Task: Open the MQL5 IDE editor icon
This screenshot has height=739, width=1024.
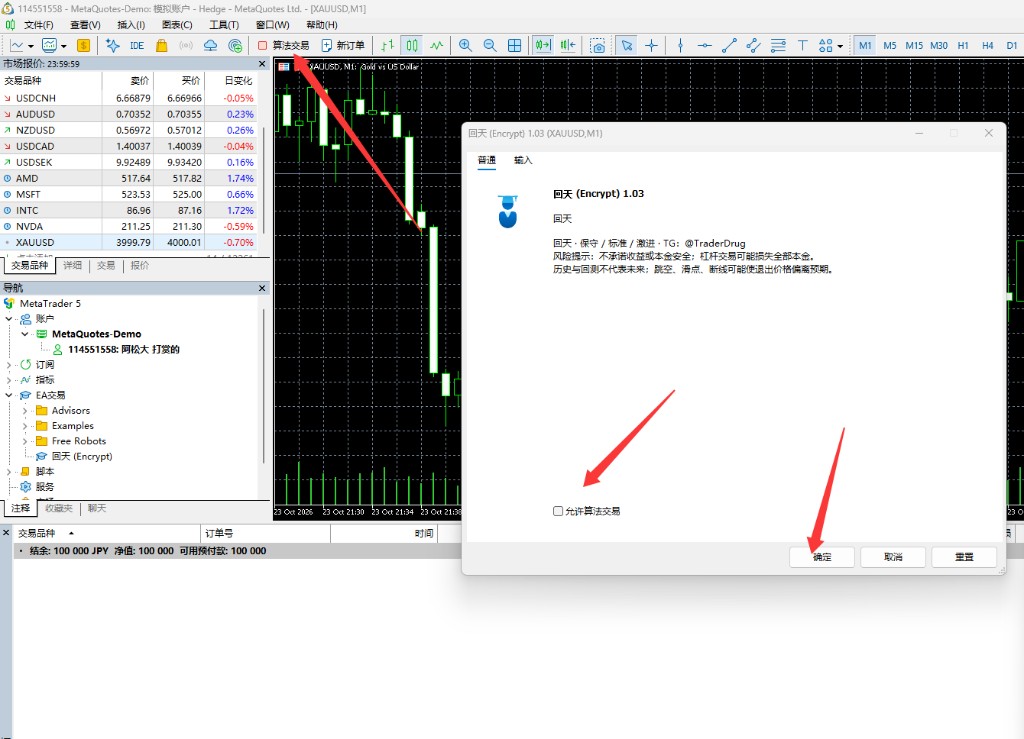Action: (137, 45)
